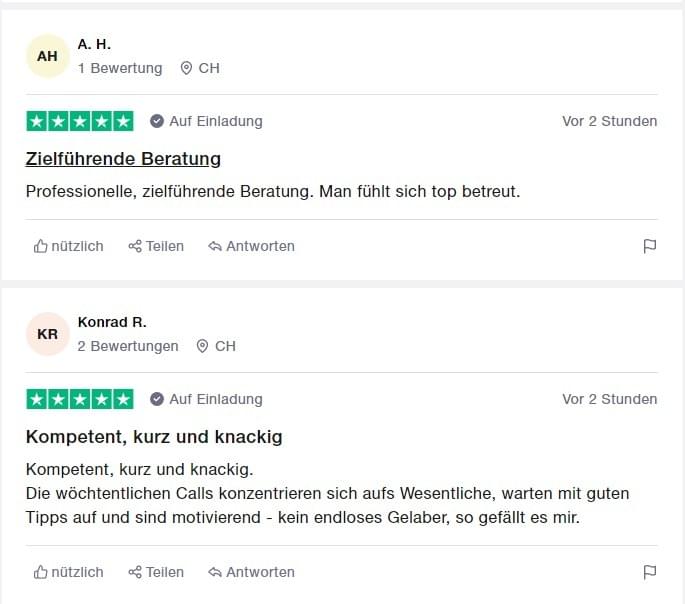Mark Konrad R.'s review as nützlich
The width and height of the screenshot is (685, 604).
pos(69,572)
